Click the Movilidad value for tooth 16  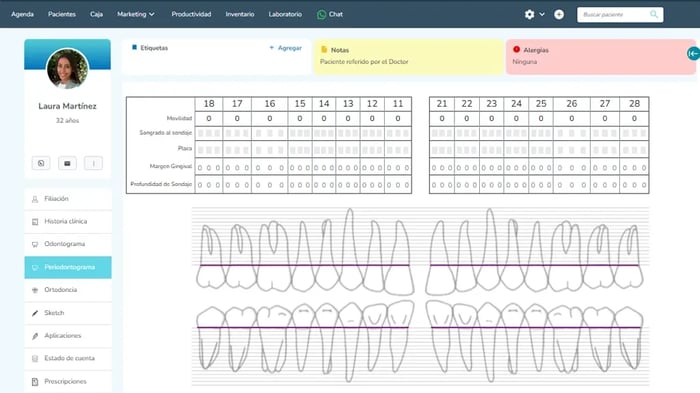tap(270, 119)
